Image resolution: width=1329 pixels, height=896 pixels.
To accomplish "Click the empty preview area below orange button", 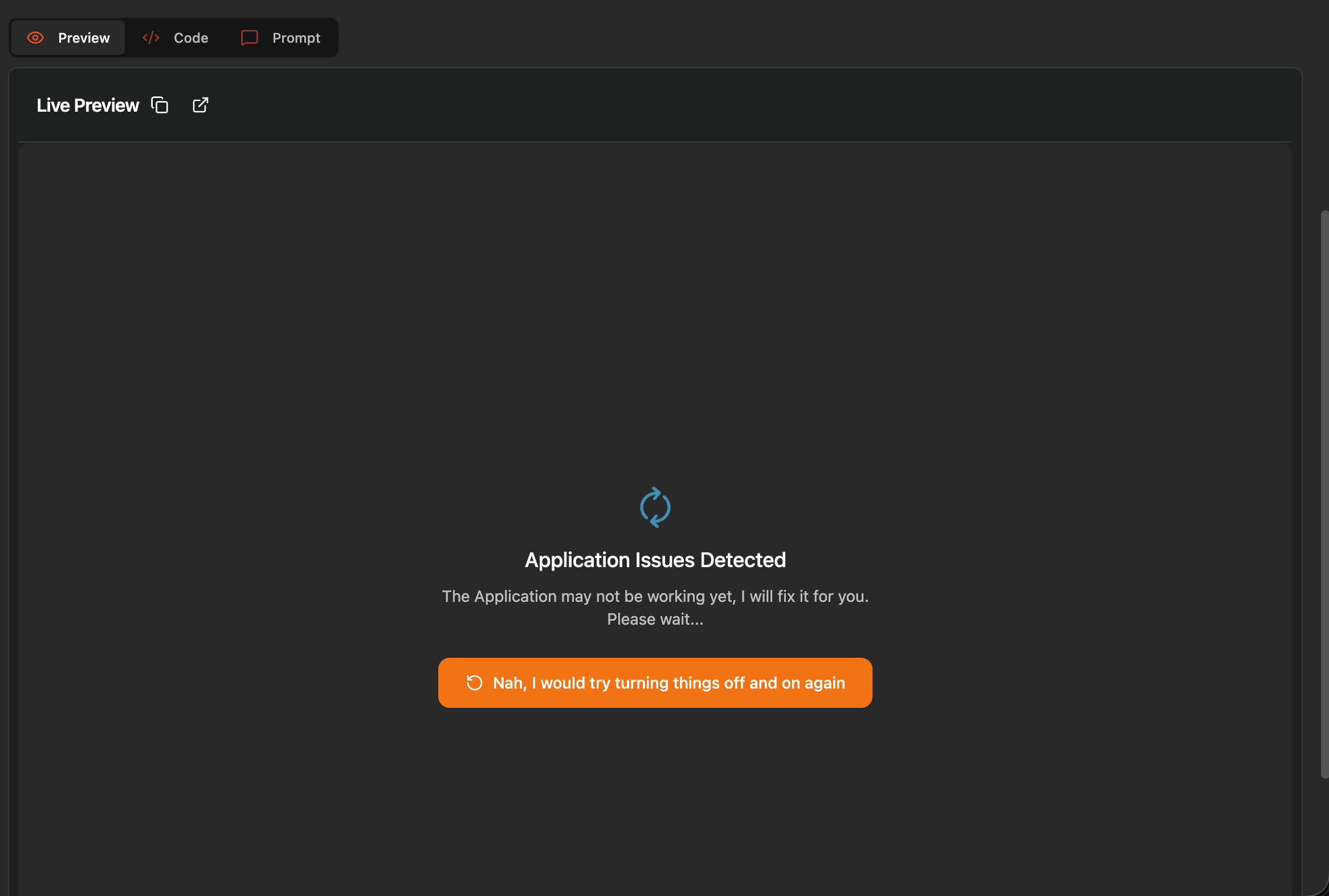I will click(x=655, y=800).
